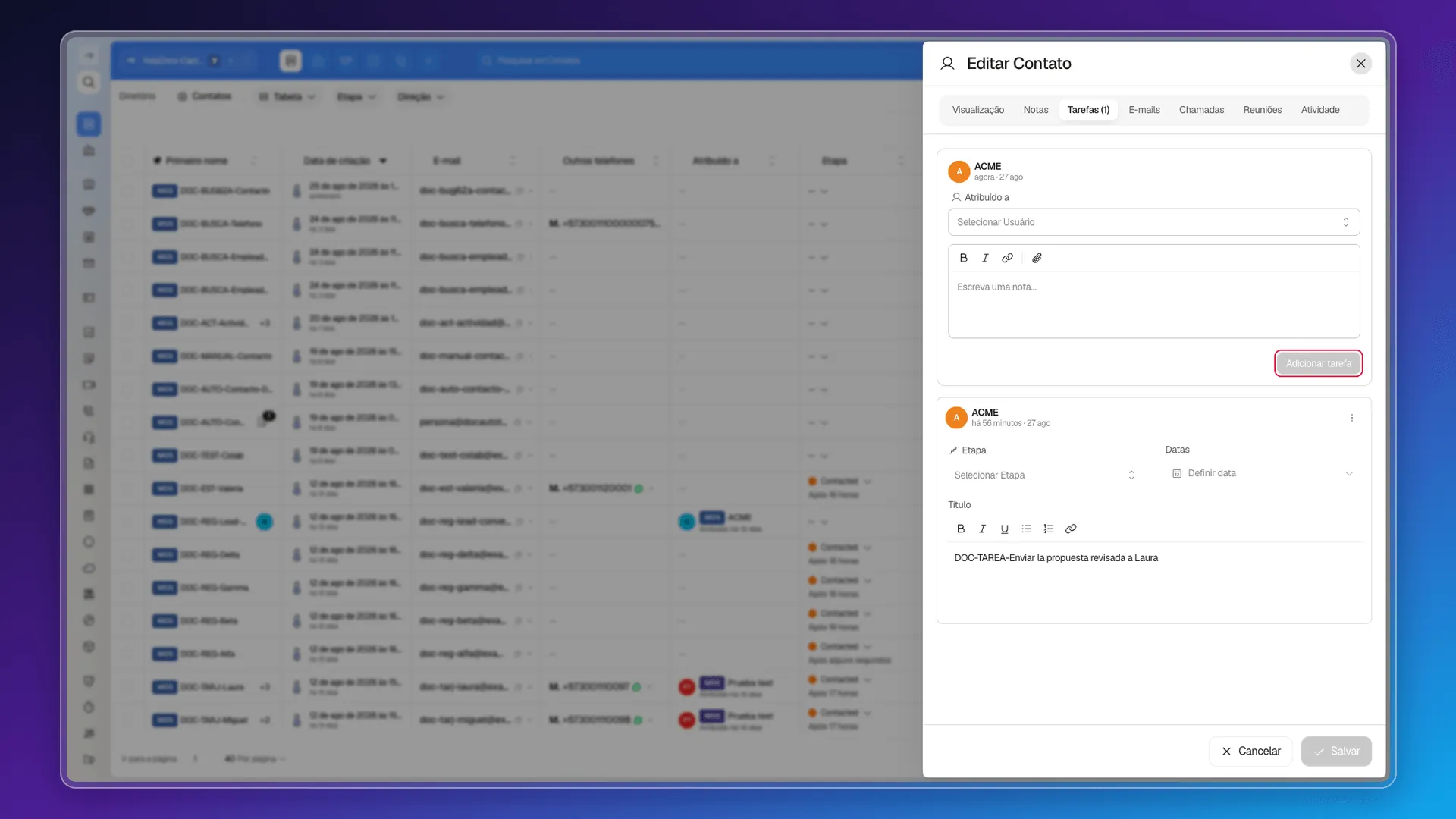1456x819 pixels.
Task: Click the Cancelar button
Action: point(1250,751)
